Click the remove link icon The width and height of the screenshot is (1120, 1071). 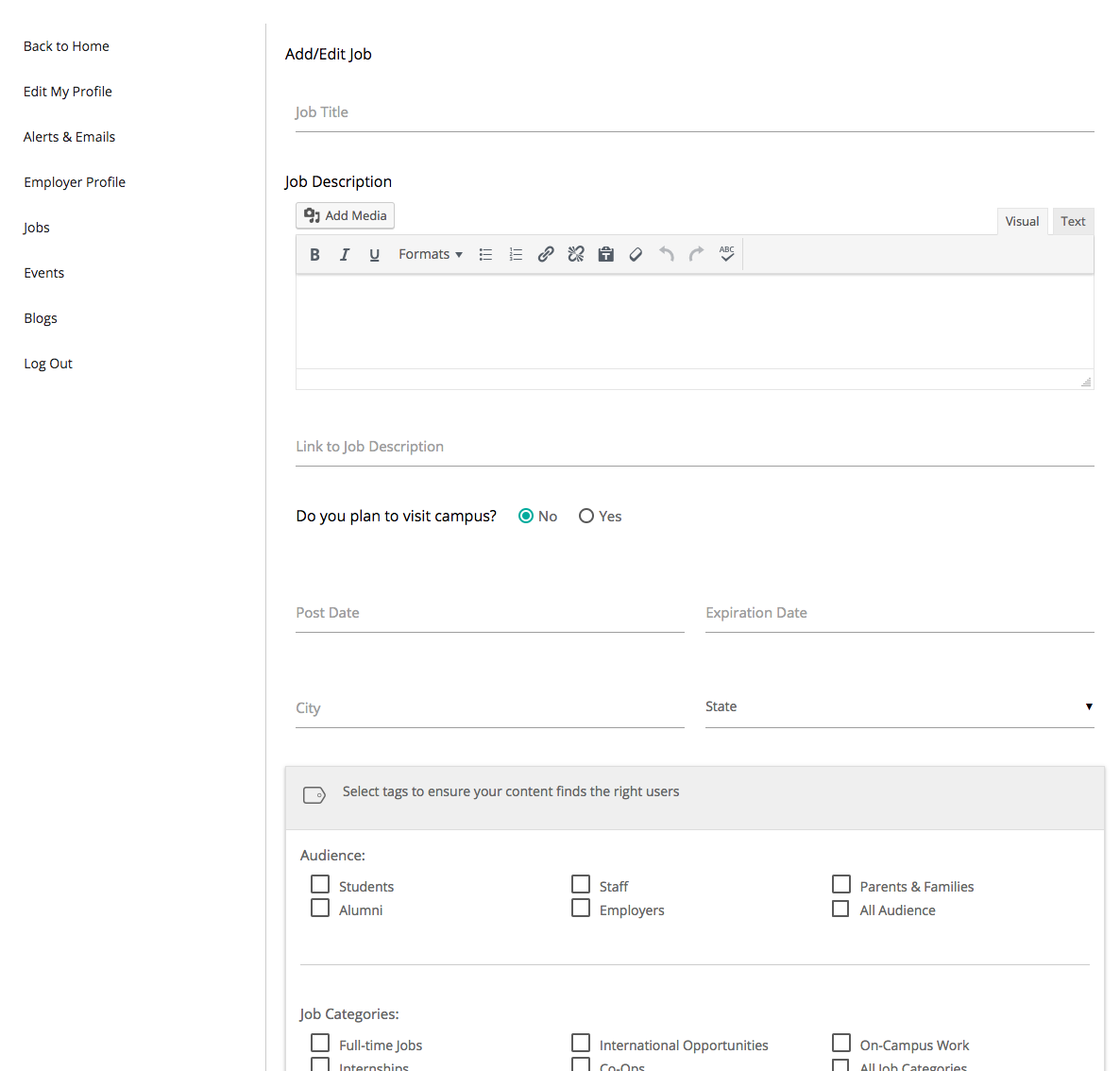(x=576, y=254)
